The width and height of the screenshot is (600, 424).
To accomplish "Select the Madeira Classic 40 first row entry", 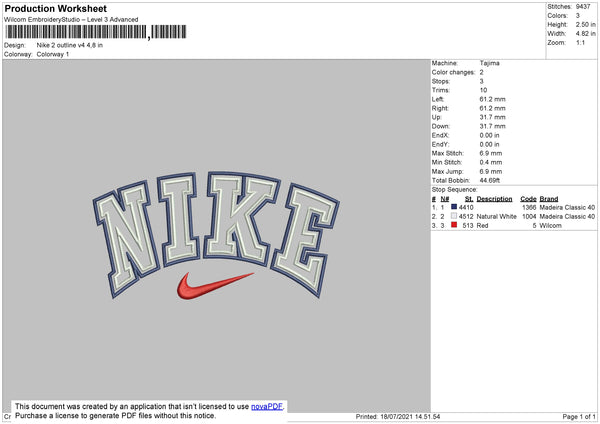I will coord(567,207).
